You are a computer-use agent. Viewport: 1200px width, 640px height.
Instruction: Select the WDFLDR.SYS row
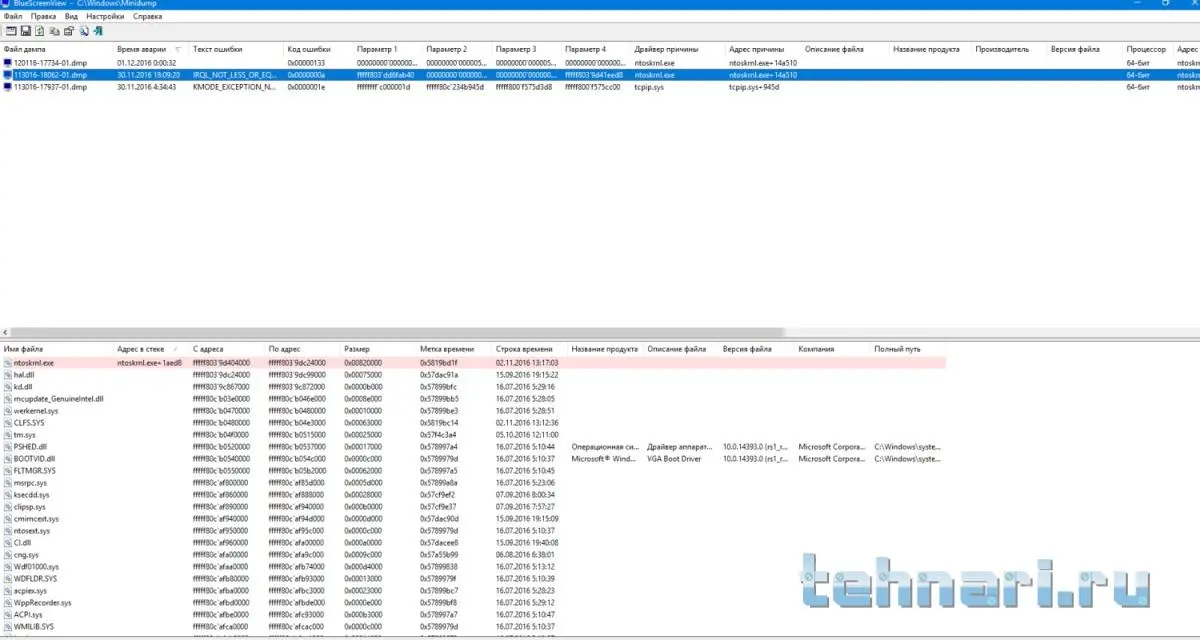pos(473,579)
